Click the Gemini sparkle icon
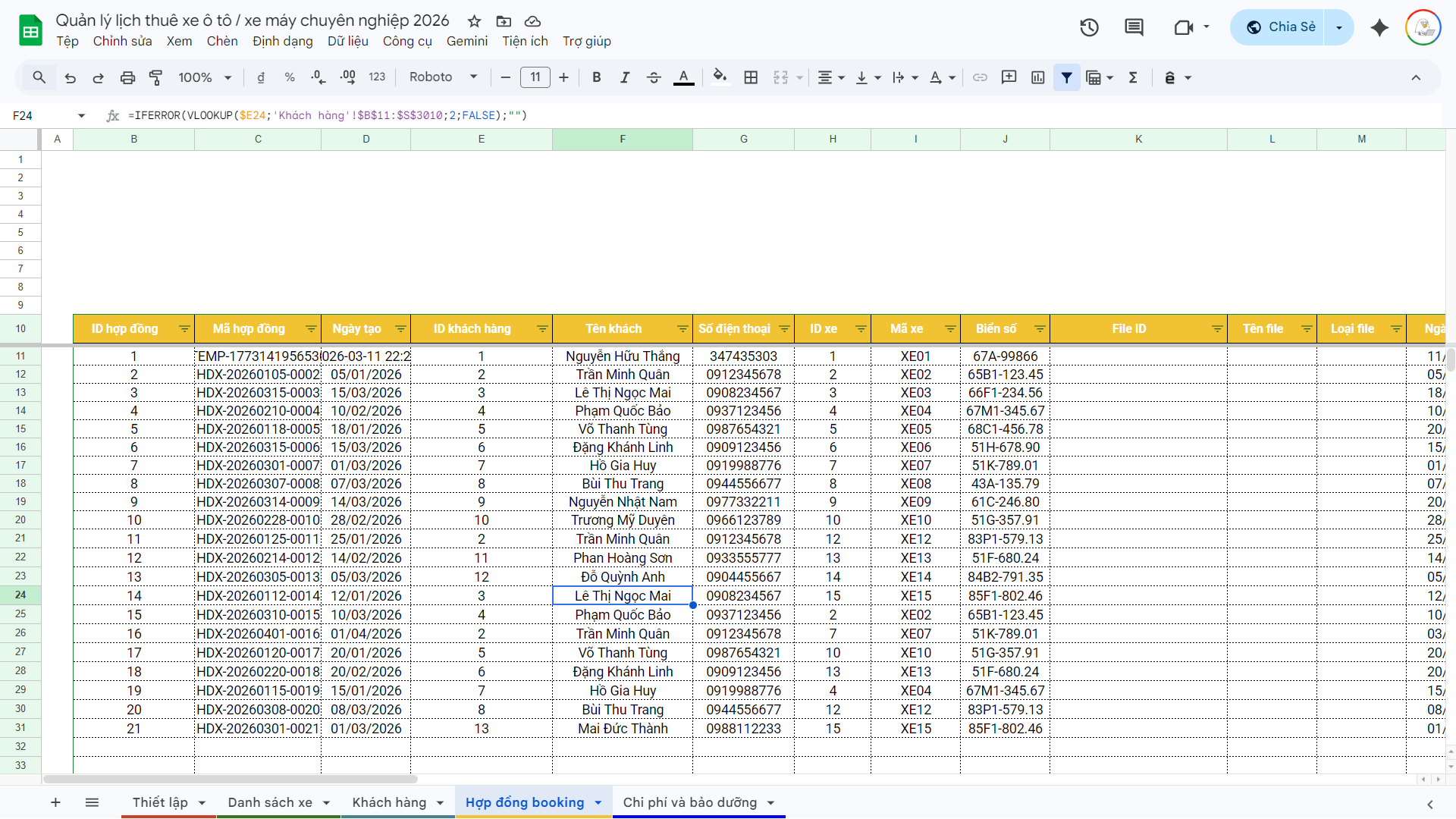This screenshot has height=819, width=1456. pyautogui.click(x=1379, y=27)
